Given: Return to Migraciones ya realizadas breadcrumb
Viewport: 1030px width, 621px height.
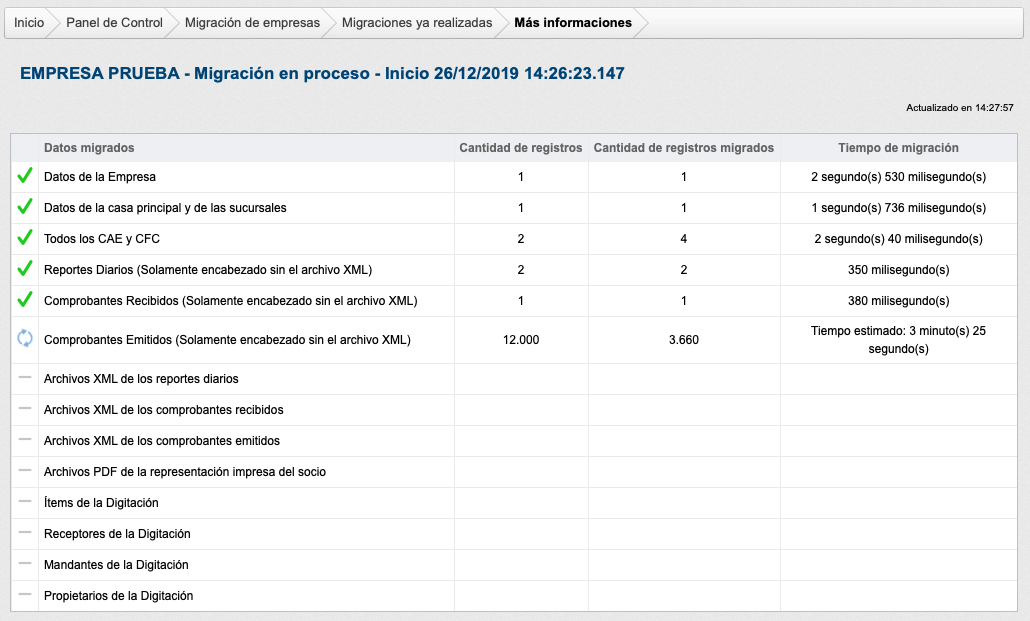Looking at the screenshot, I should pyautogui.click(x=417, y=23).
